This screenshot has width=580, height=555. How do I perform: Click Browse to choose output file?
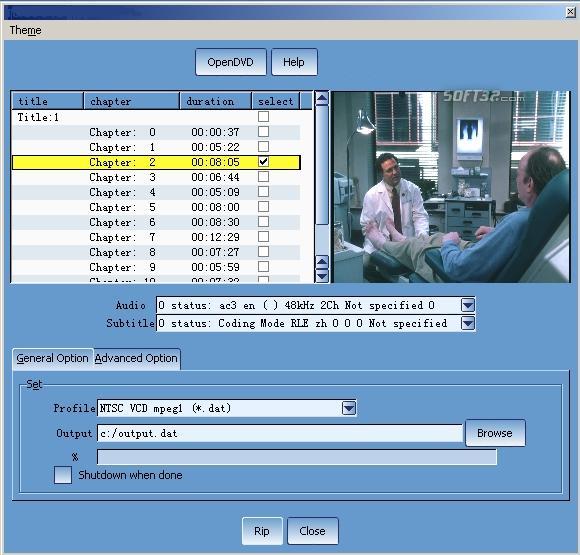495,433
